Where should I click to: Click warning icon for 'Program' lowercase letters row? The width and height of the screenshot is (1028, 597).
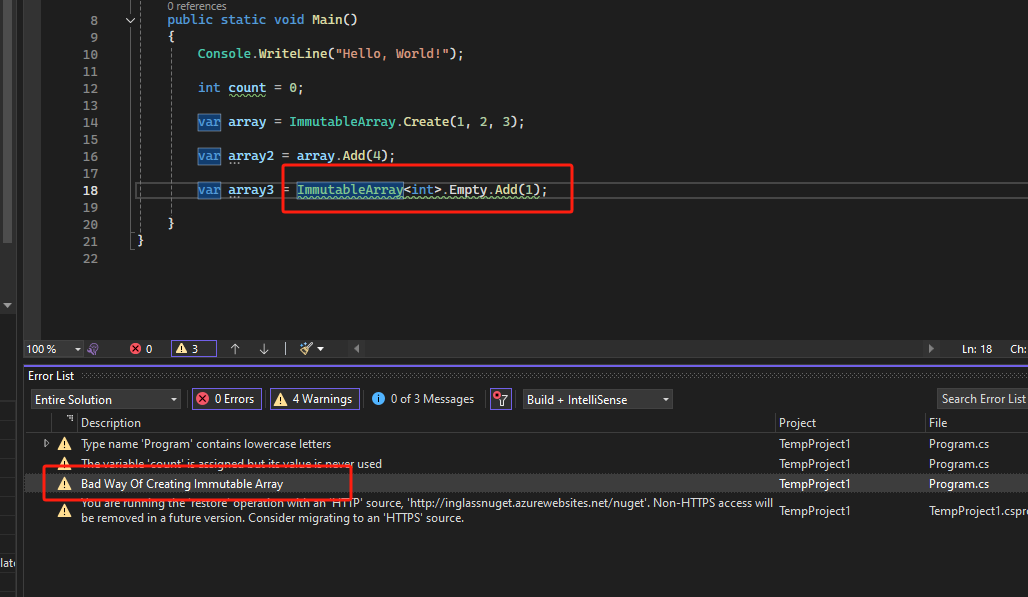pyautogui.click(x=64, y=444)
